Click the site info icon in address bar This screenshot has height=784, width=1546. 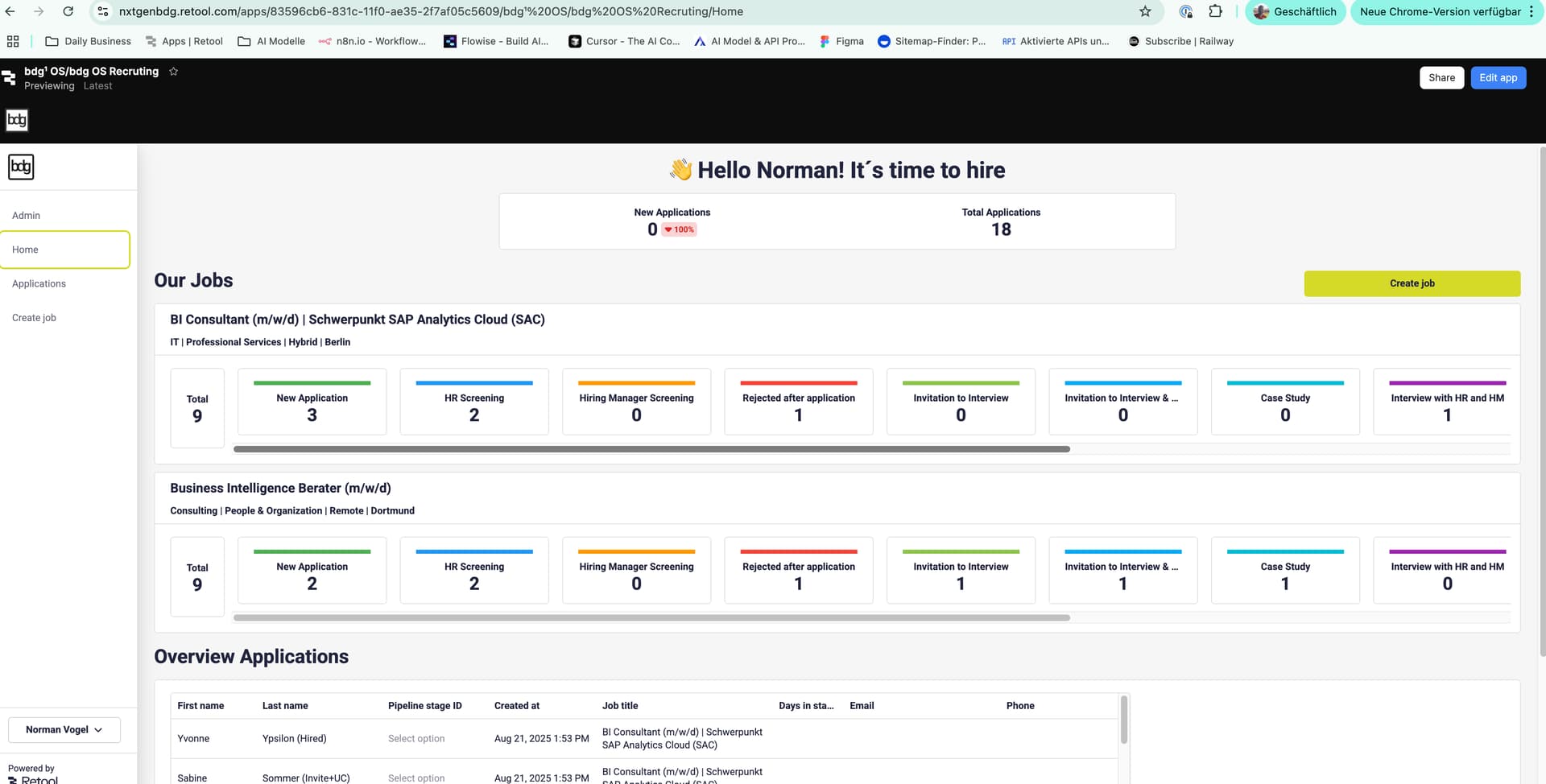103,11
